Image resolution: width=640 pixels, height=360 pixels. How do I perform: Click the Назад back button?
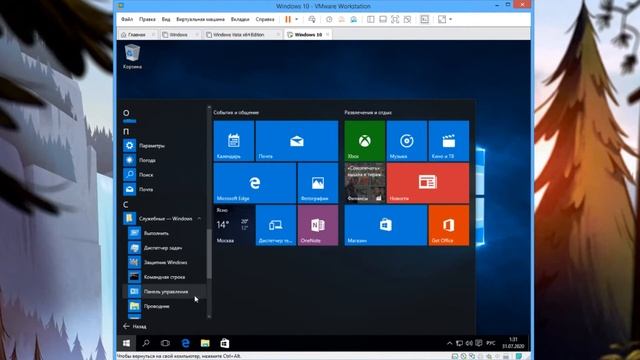click(135, 327)
